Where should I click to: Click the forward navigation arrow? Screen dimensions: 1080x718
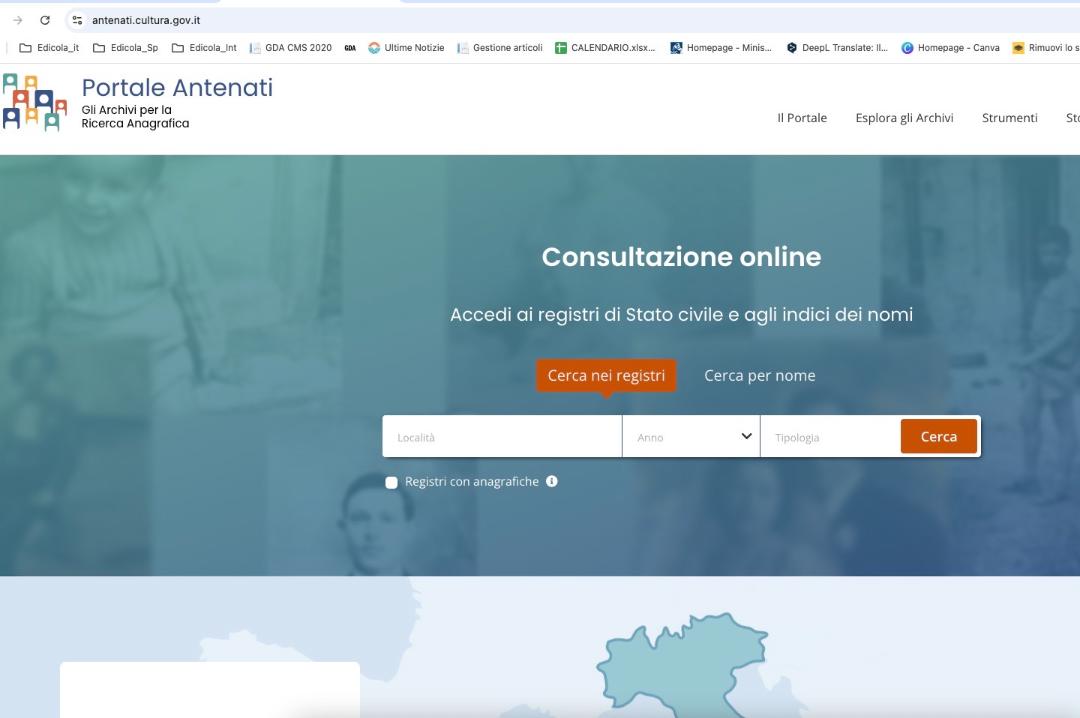[17, 20]
